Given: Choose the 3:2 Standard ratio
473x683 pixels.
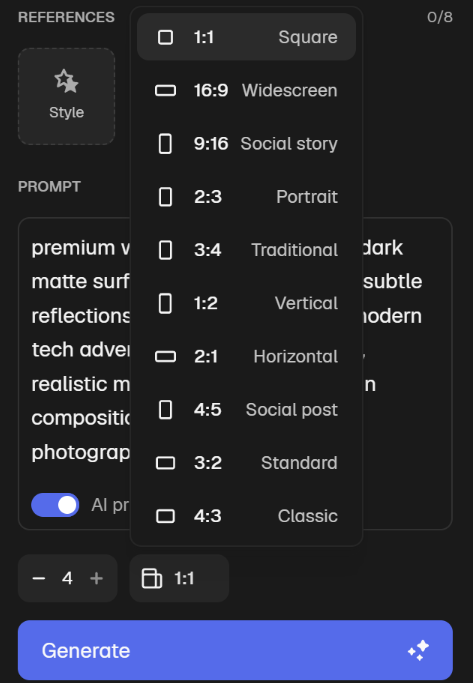Looking at the screenshot, I should point(247,463).
